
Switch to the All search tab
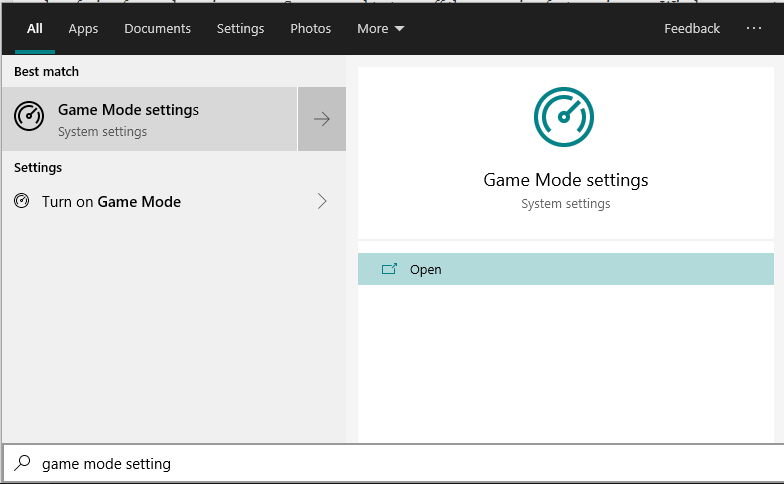[34, 28]
